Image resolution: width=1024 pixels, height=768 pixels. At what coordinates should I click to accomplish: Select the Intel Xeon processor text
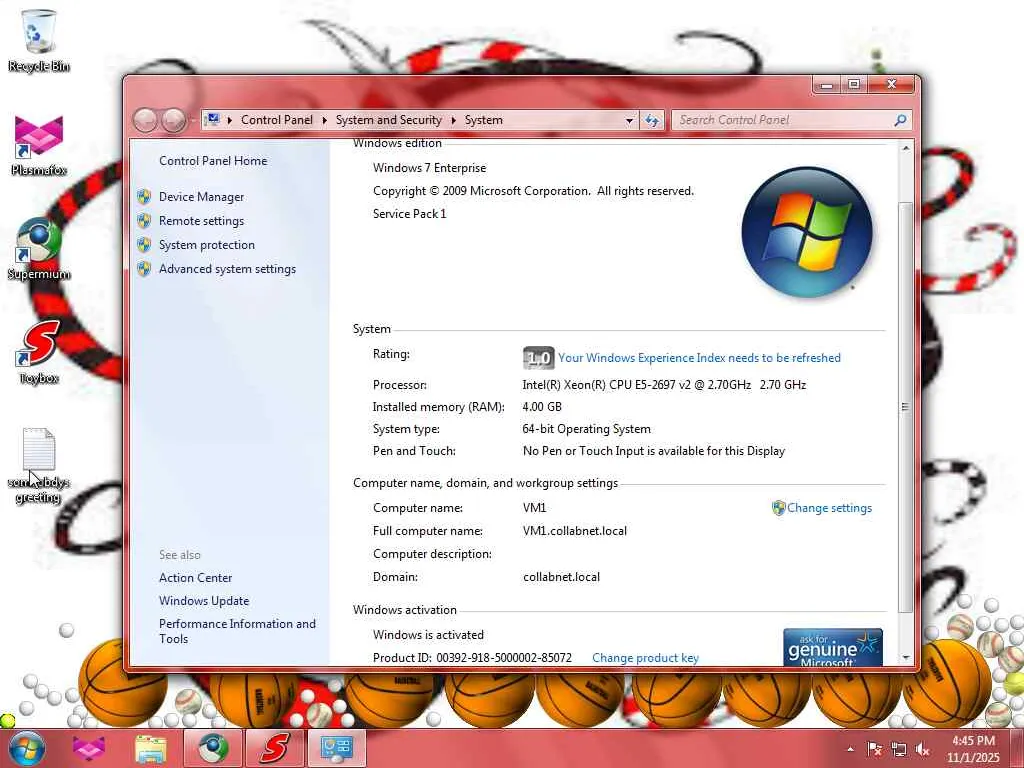664,385
